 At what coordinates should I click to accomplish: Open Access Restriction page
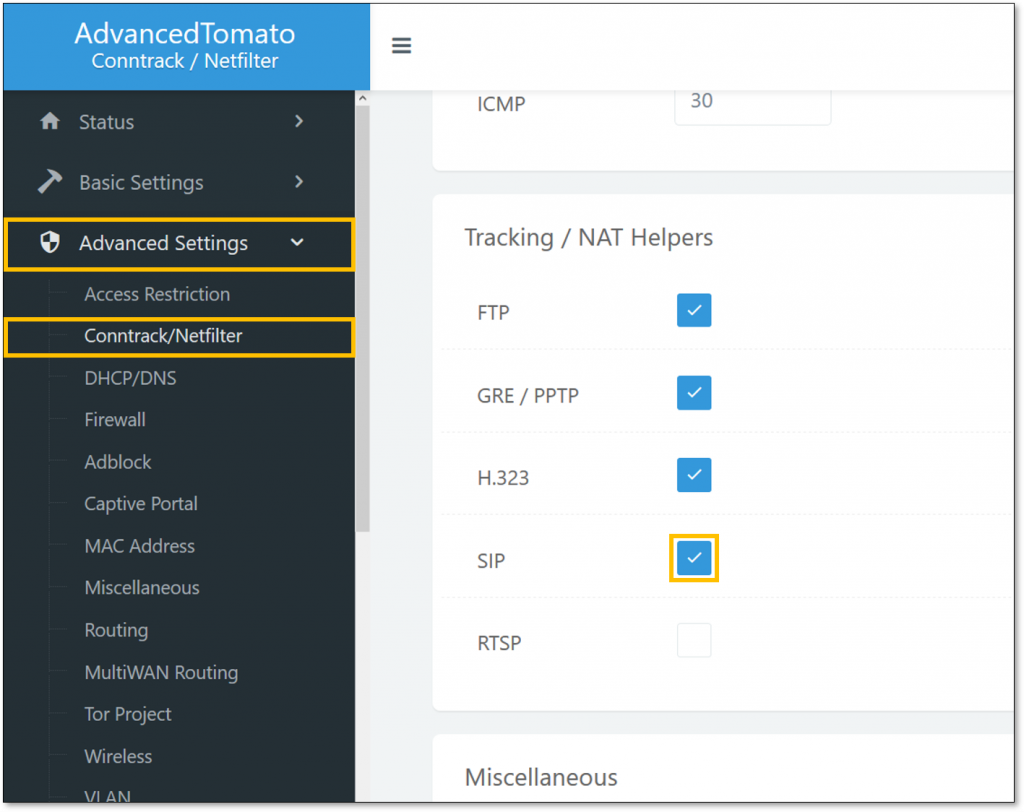(x=157, y=294)
